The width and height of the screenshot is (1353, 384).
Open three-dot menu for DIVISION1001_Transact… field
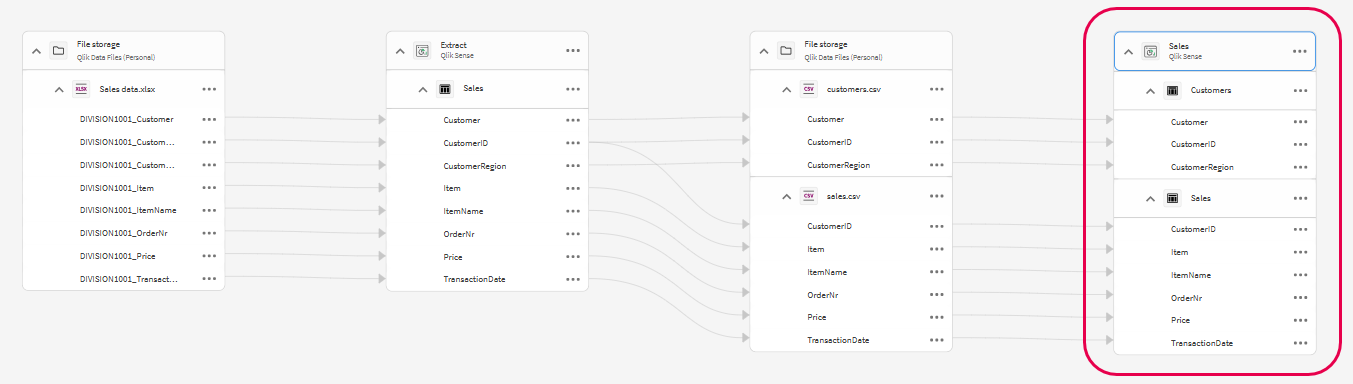pyautogui.click(x=209, y=279)
